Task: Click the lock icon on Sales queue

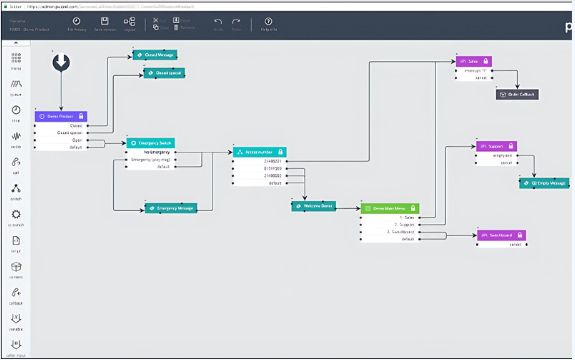Action: [x=486, y=61]
